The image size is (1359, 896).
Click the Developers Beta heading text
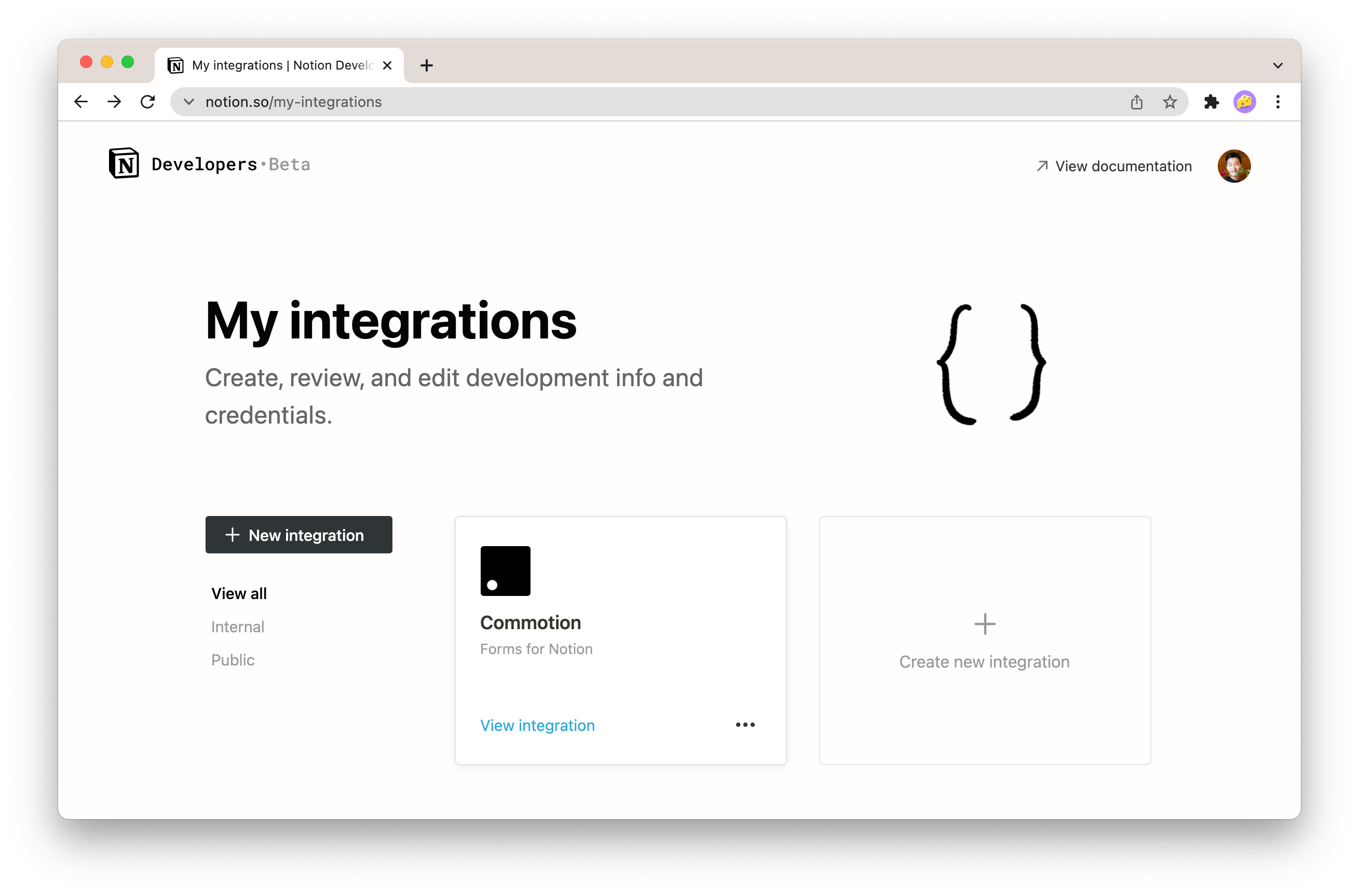(x=231, y=165)
